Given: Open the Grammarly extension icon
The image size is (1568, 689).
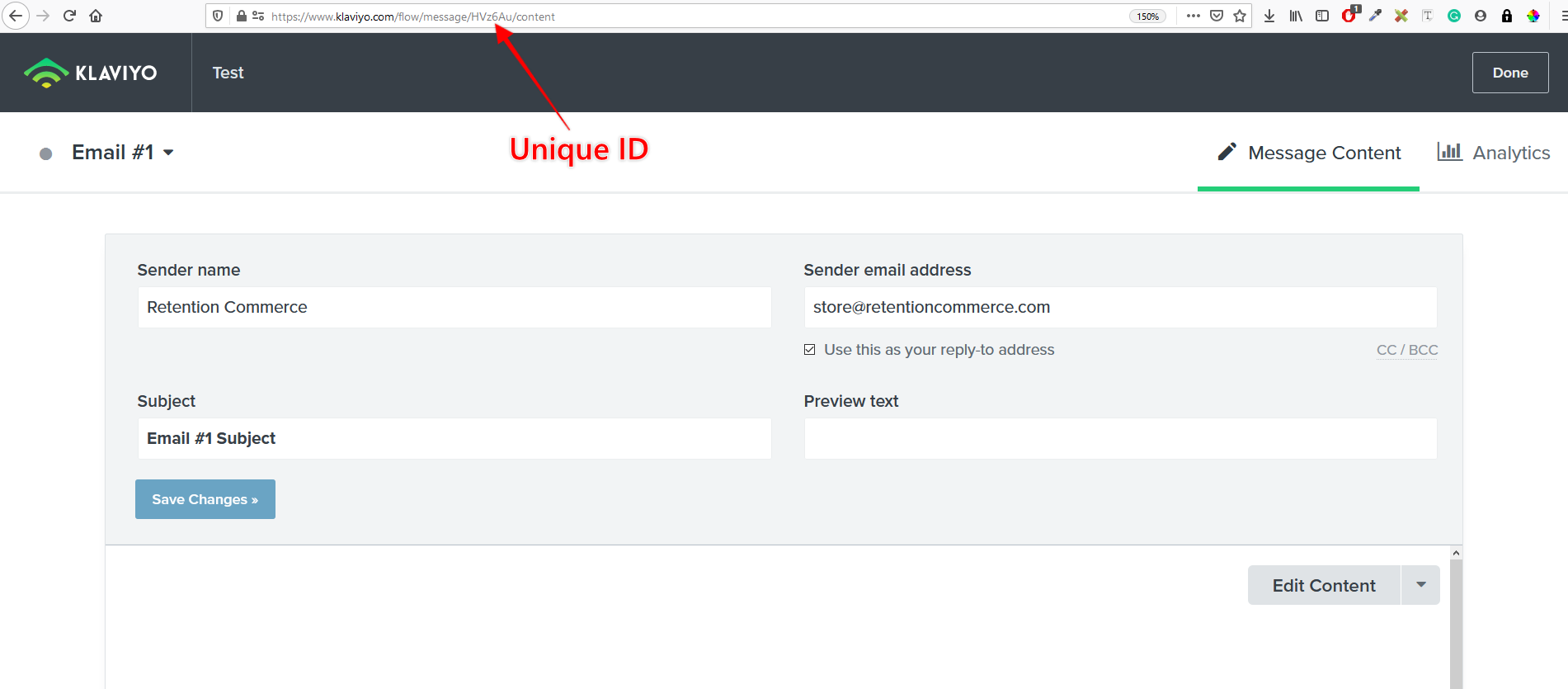Looking at the screenshot, I should (x=1454, y=16).
